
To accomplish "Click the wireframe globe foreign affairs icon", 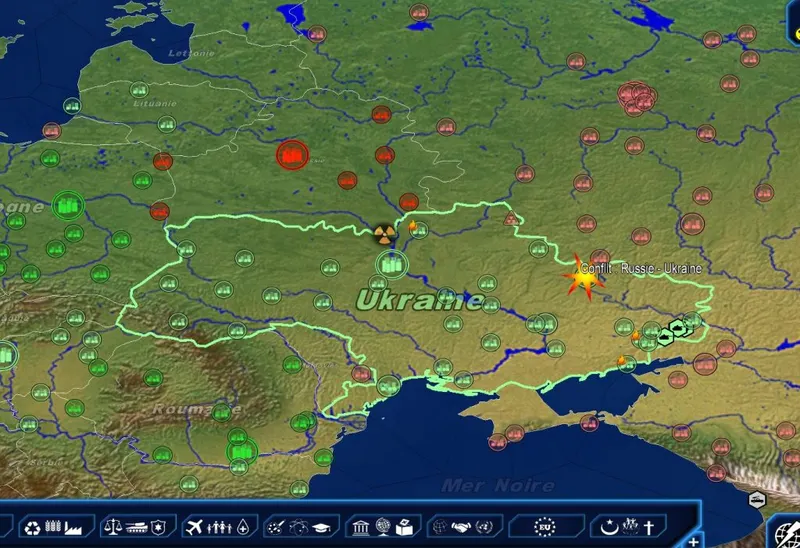I will 440,527.
